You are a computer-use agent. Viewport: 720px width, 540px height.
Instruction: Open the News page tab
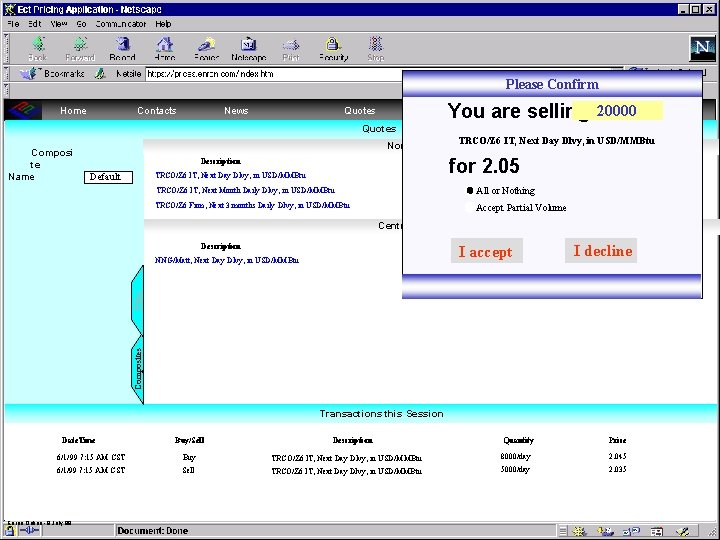(x=236, y=111)
